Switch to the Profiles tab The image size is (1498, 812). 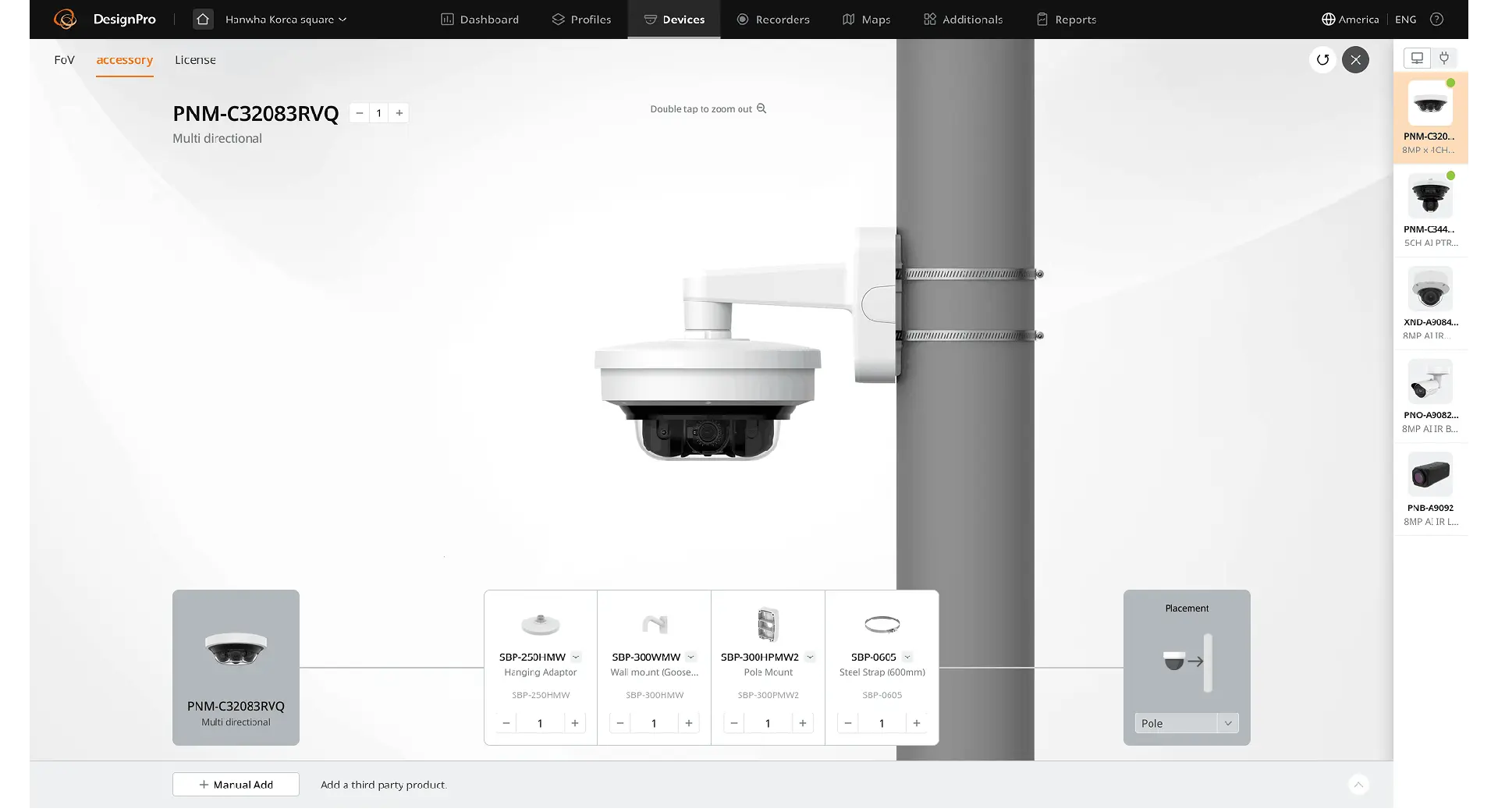[581, 20]
